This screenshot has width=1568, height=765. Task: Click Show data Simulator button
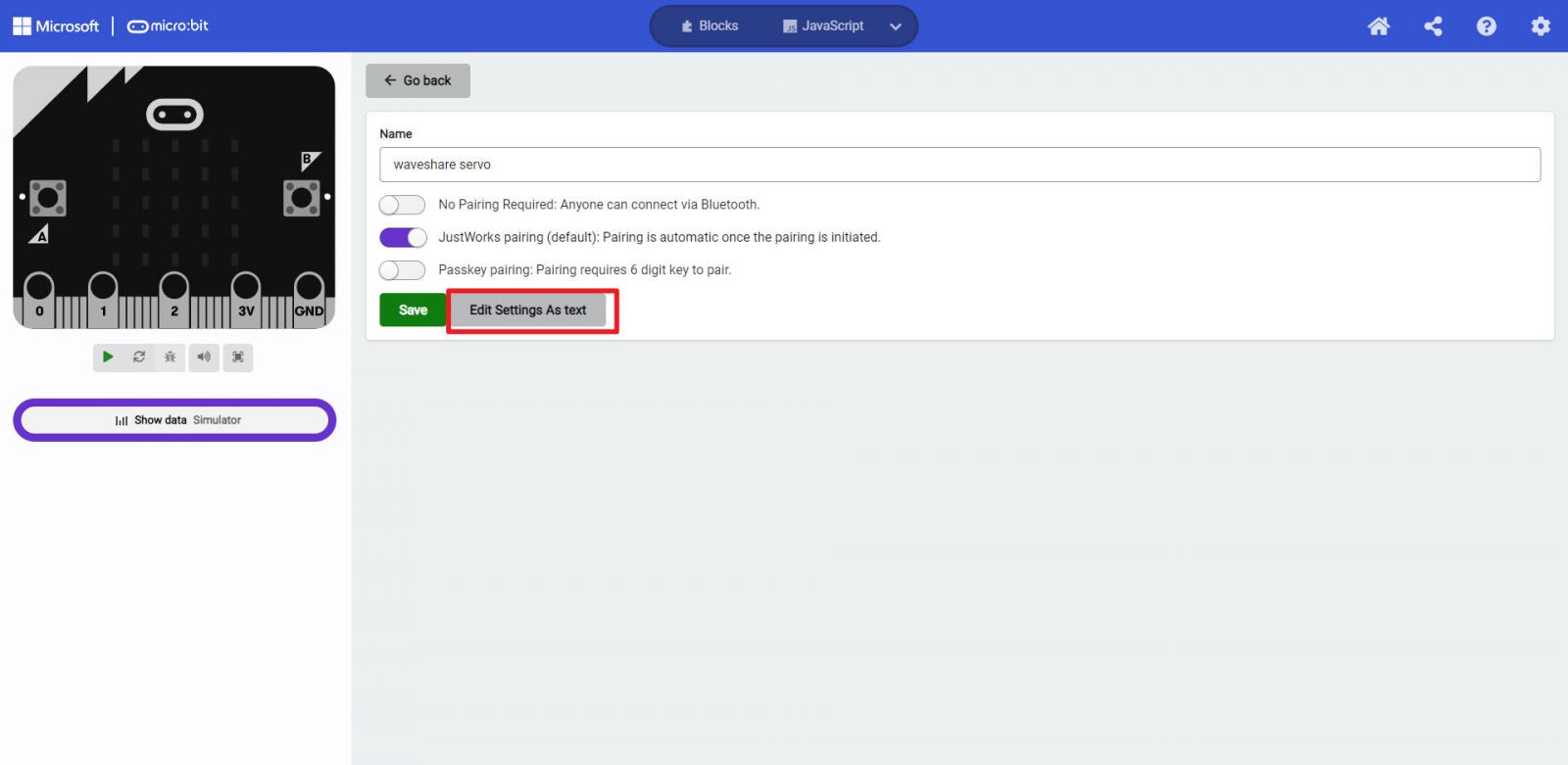click(x=174, y=420)
